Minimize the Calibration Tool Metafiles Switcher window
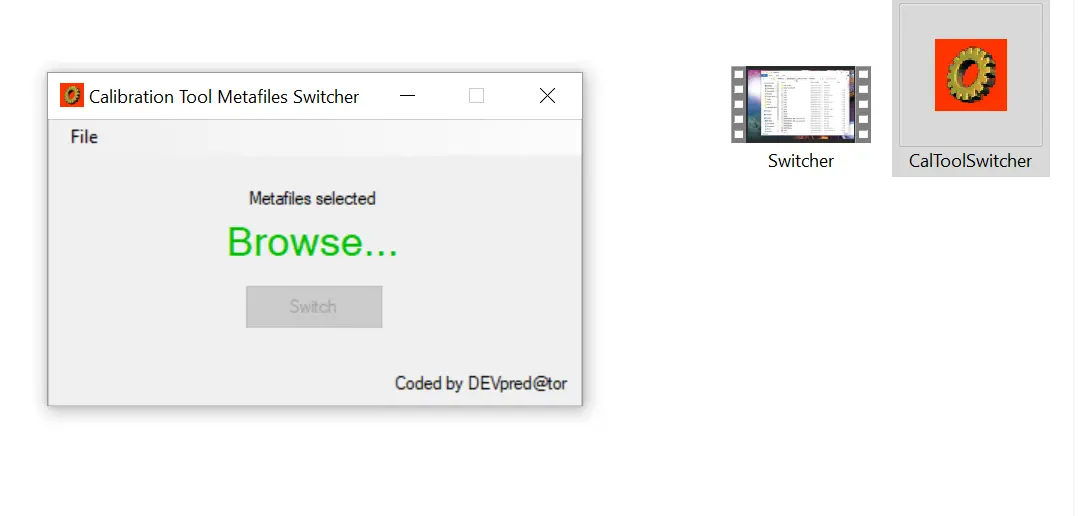1078x516 pixels. click(x=408, y=96)
